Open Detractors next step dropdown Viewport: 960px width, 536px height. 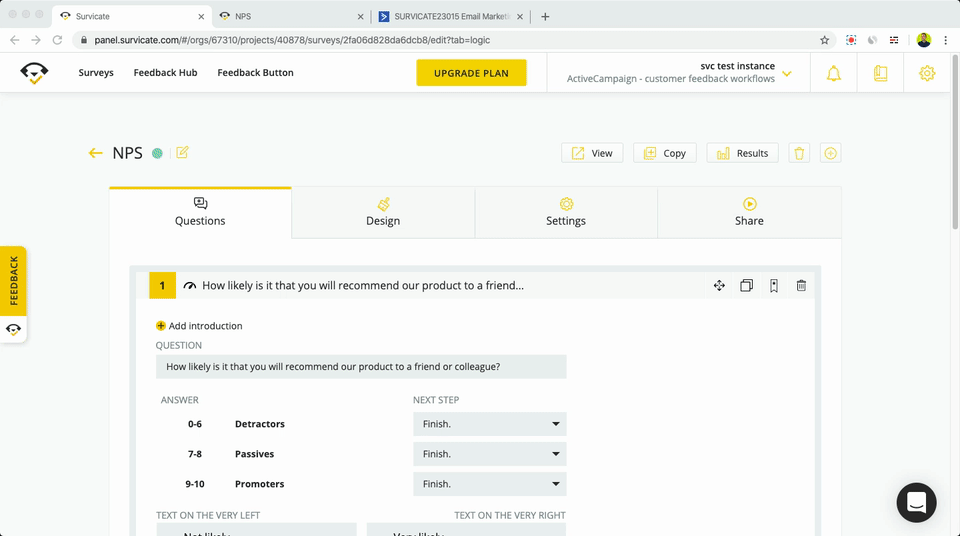click(489, 424)
